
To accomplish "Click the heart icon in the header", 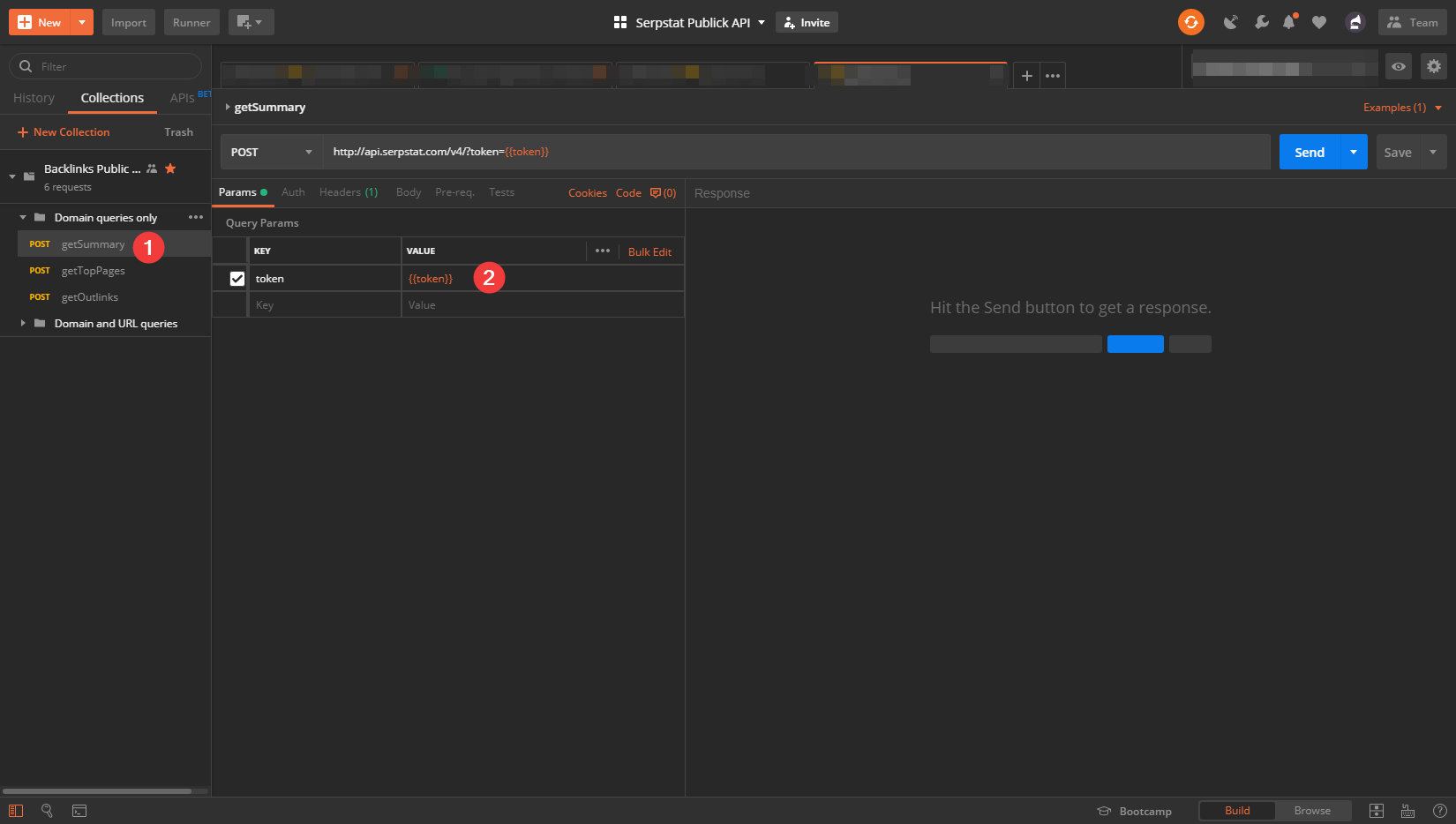I will click(x=1319, y=22).
